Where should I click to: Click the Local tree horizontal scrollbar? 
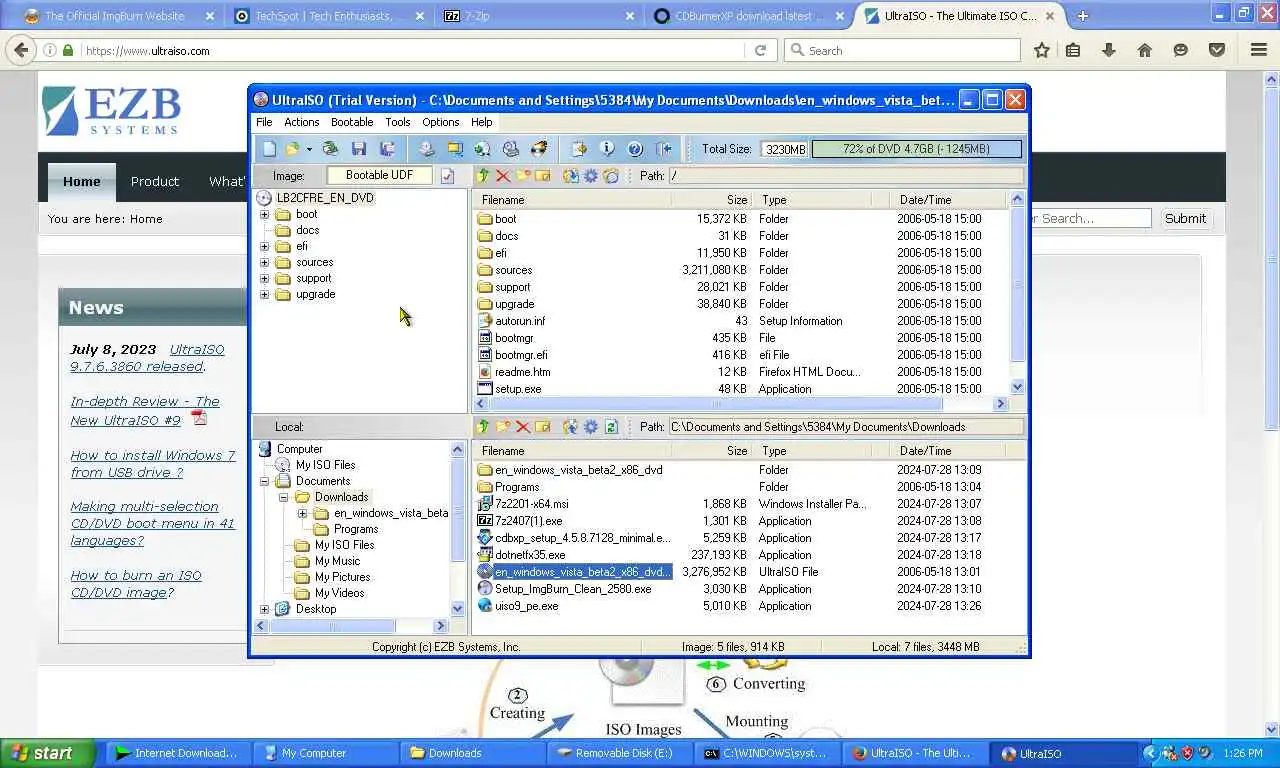[352, 626]
